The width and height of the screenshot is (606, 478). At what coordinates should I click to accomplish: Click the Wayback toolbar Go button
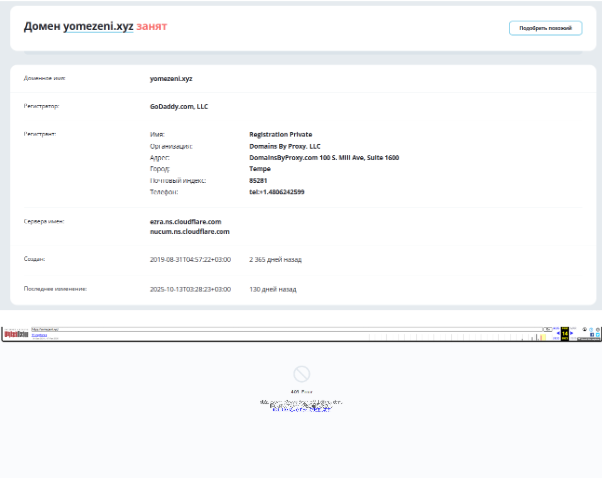(548, 329)
